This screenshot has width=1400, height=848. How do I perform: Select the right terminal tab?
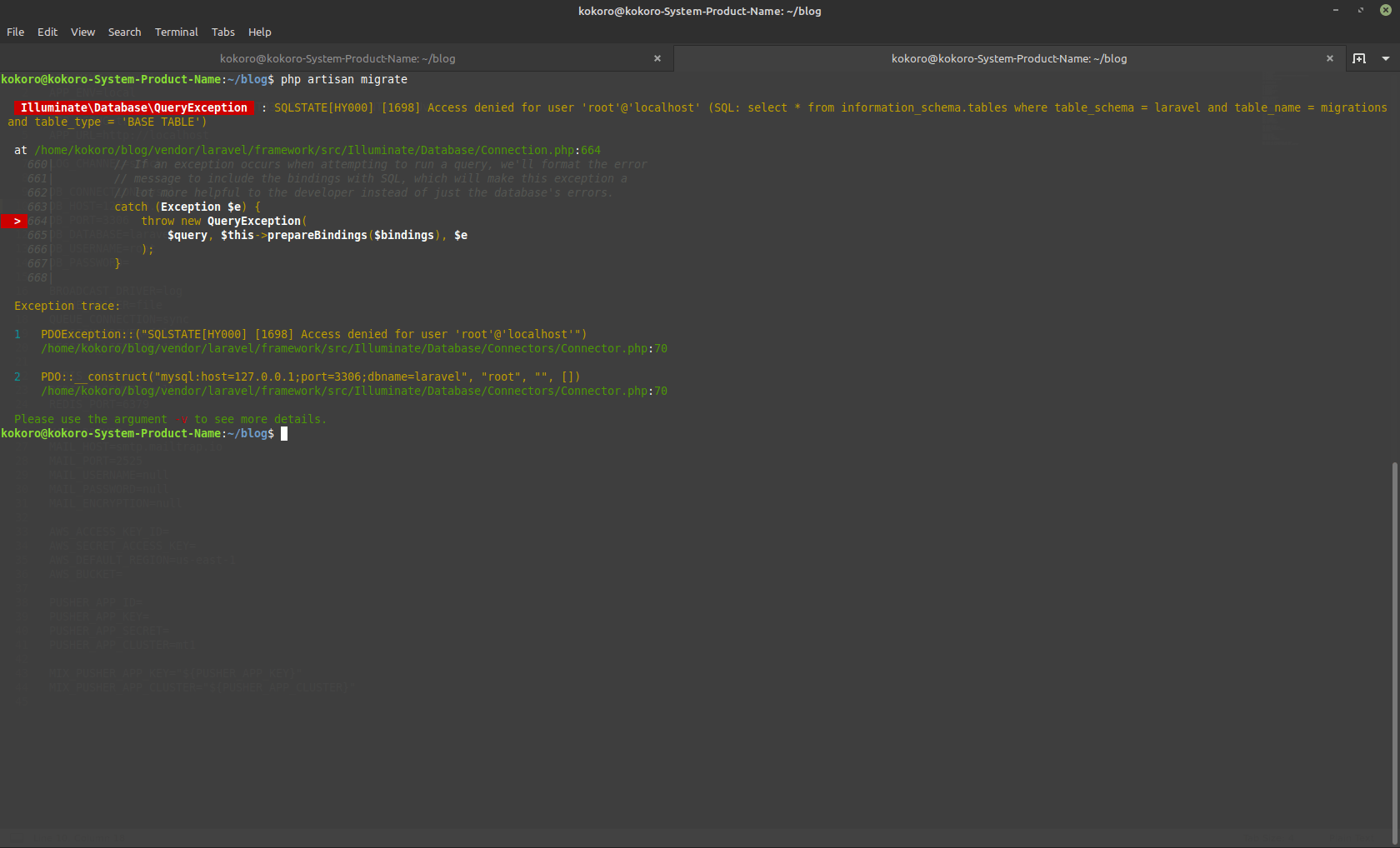(1009, 58)
